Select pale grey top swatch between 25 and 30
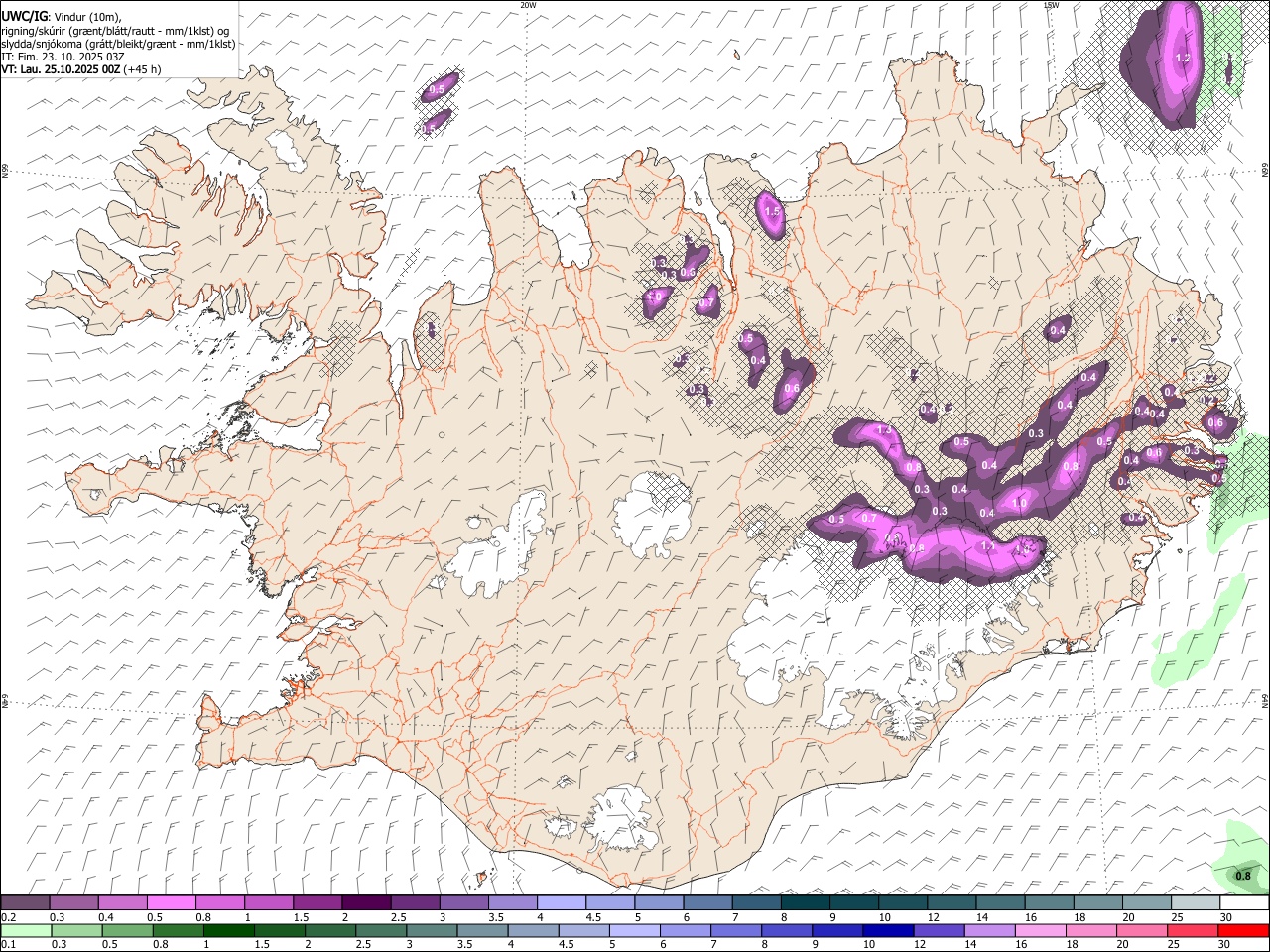 1196,902
